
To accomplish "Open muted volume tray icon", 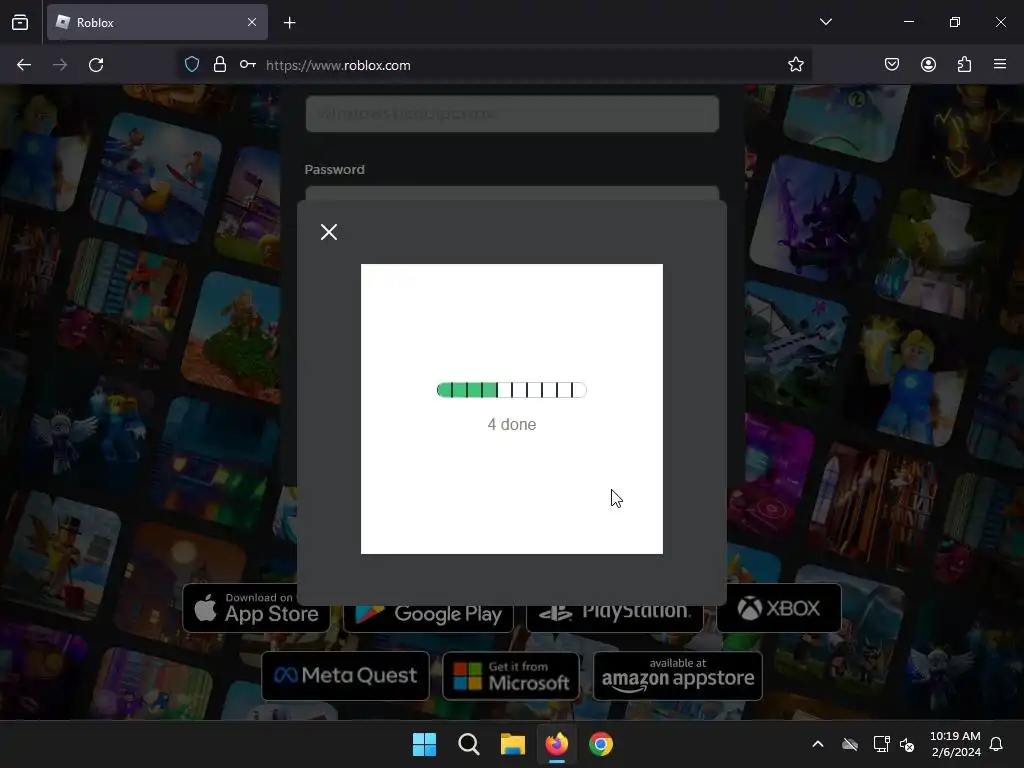I will (x=907, y=744).
